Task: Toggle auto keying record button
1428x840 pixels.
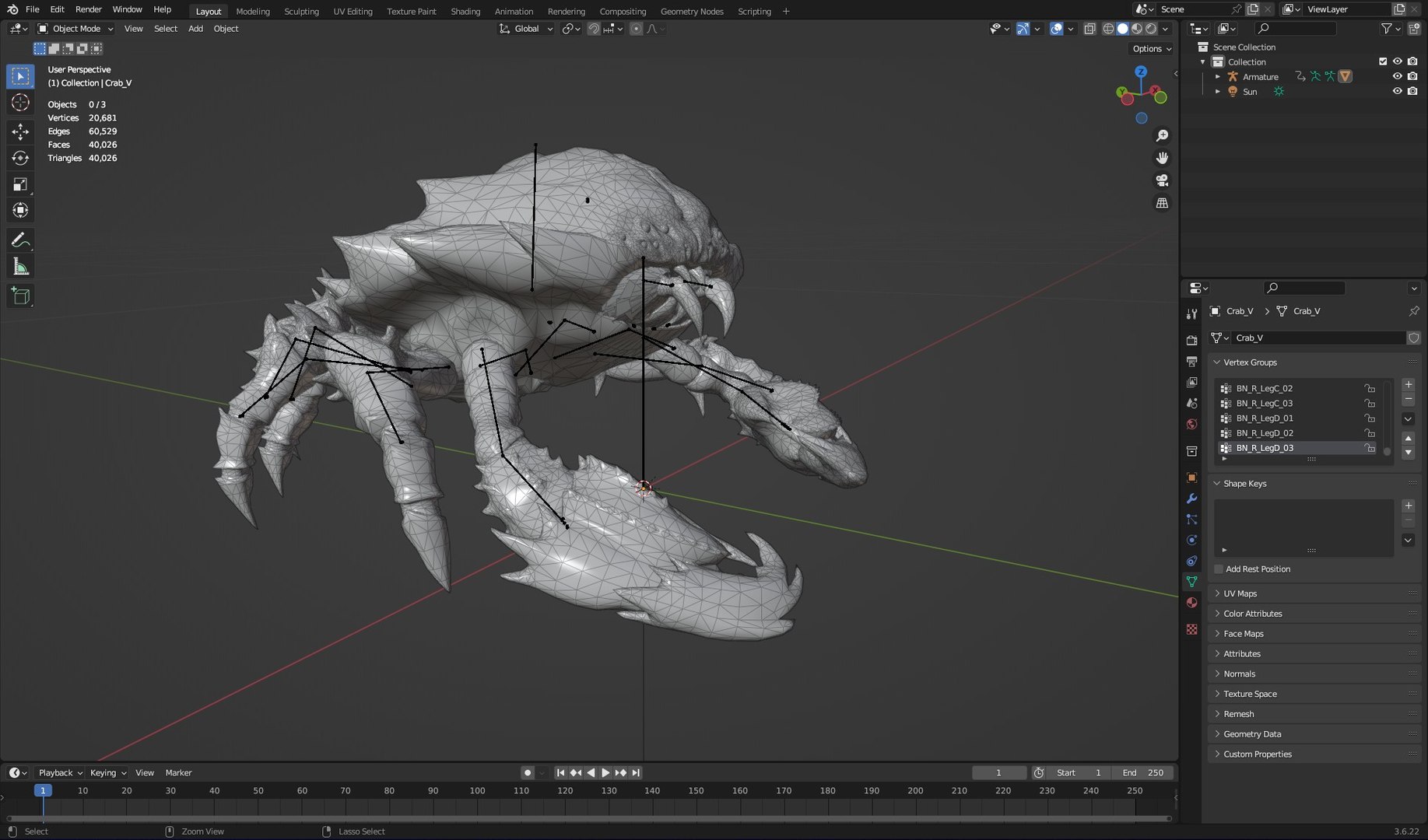Action: [x=528, y=772]
